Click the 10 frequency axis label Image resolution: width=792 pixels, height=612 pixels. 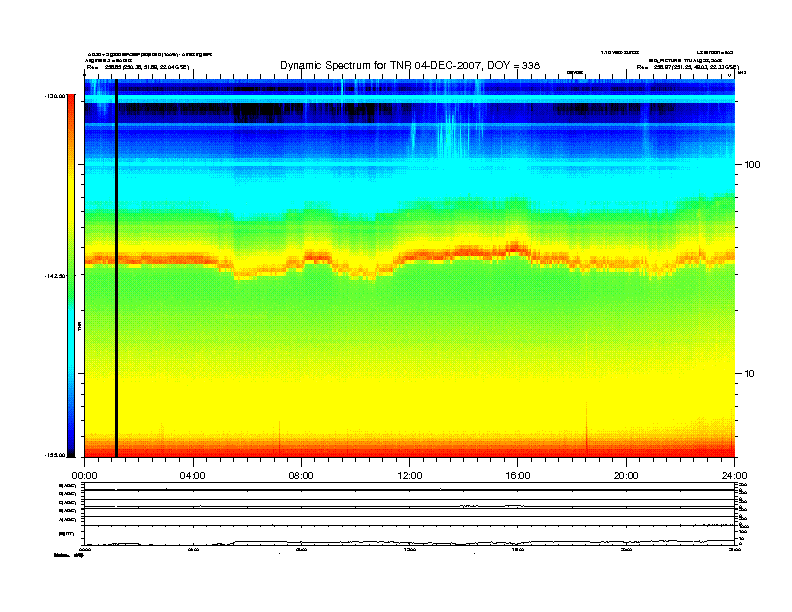(749, 374)
